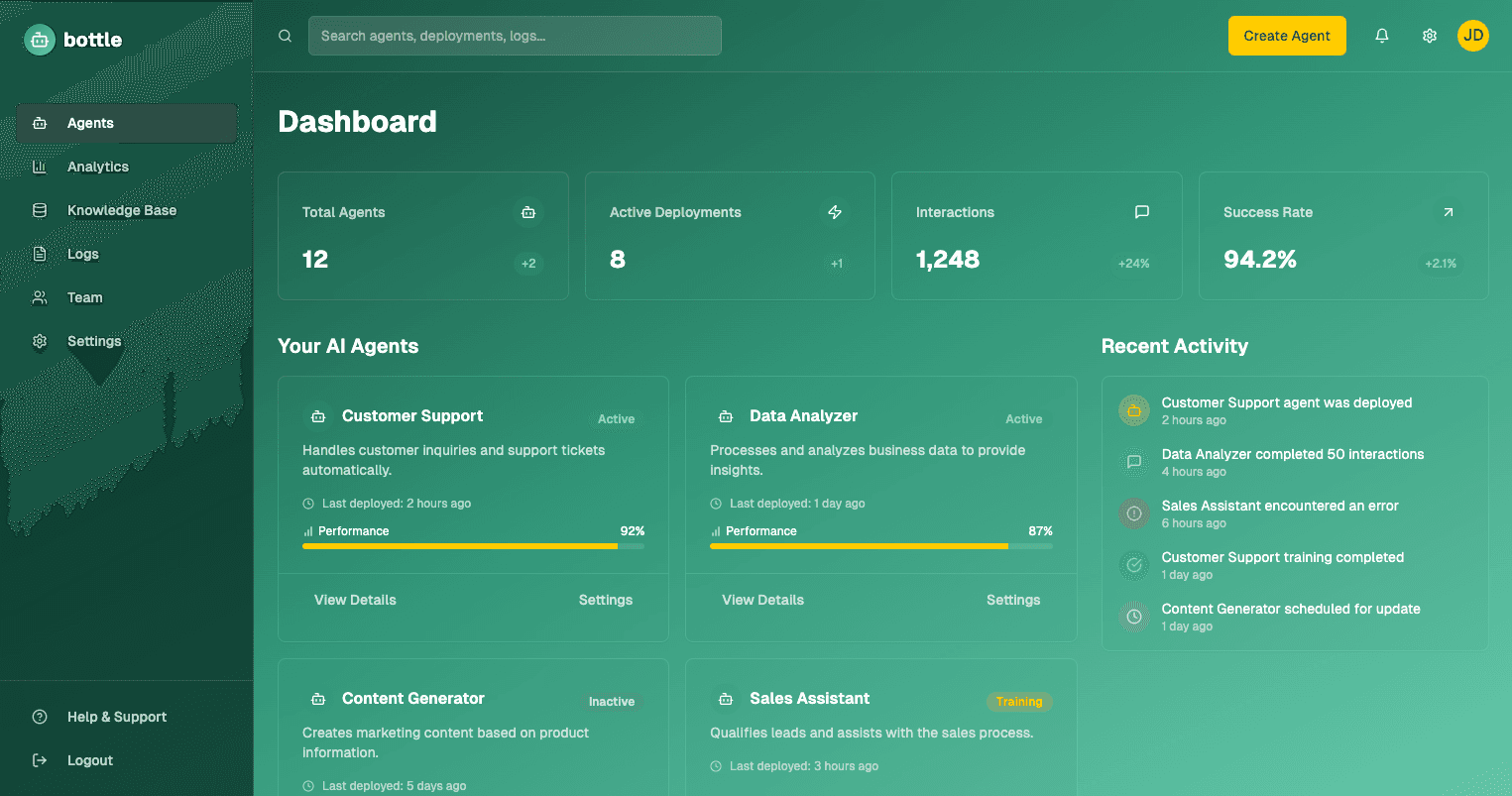The width and height of the screenshot is (1512, 796).
Task: Open Settings in the sidebar
Action: (127, 341)
